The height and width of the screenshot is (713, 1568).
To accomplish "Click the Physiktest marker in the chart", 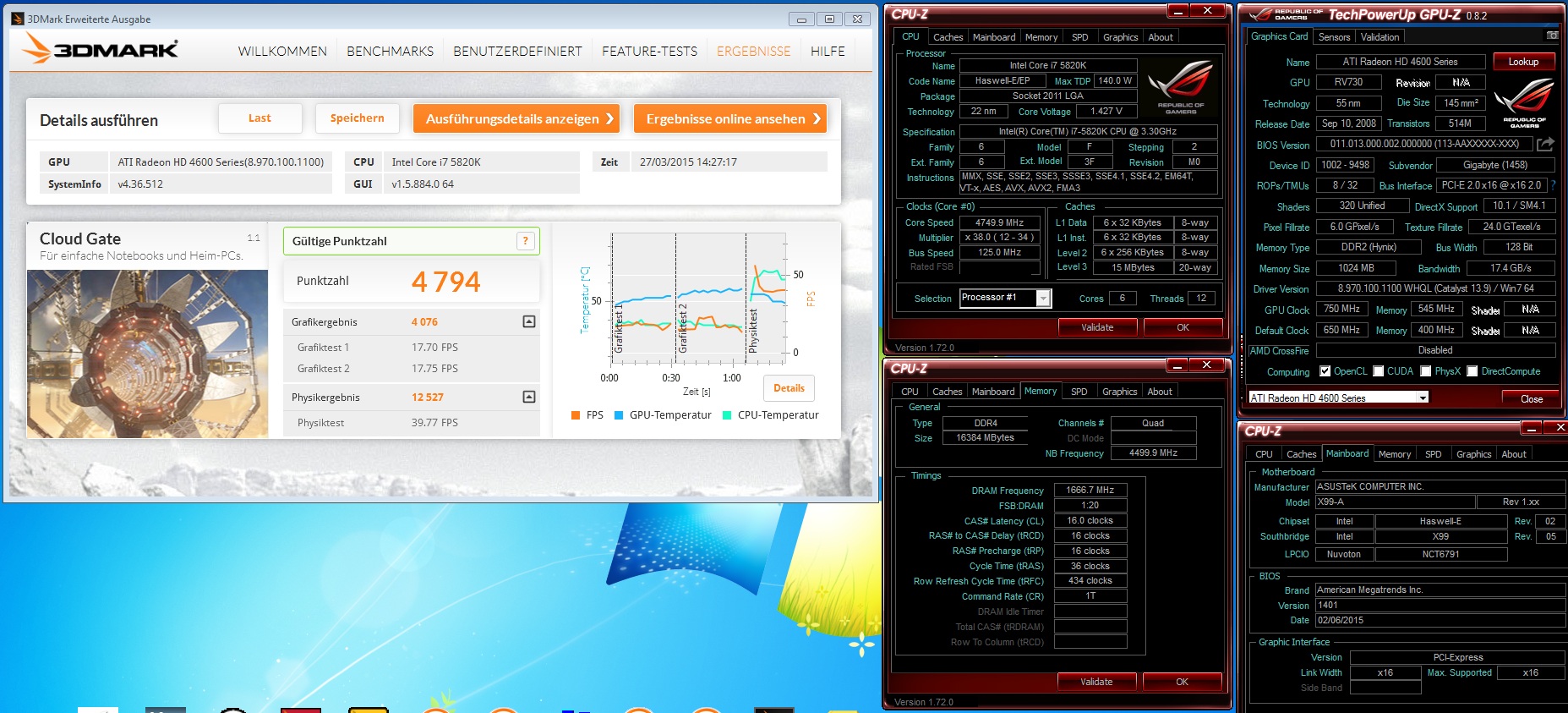I will click(x=753, y=330).
